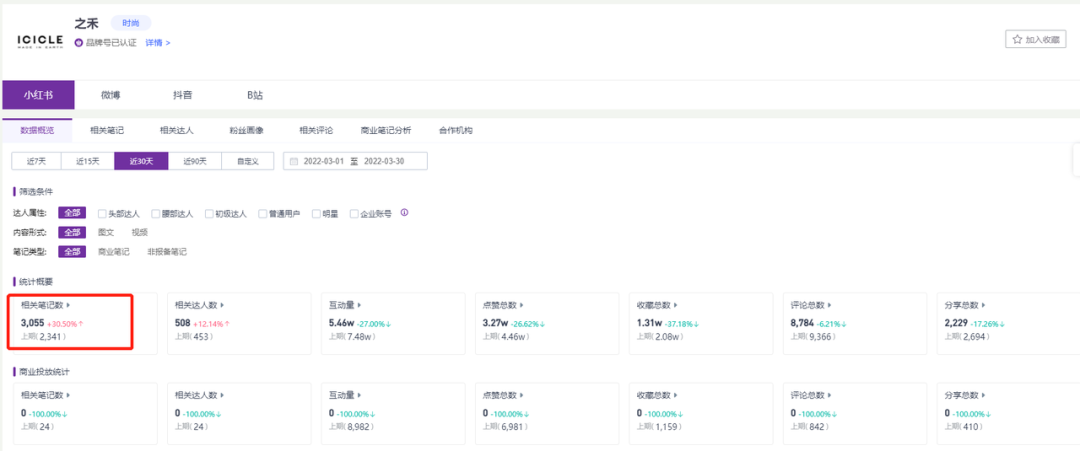
Task: Click the star 加入收藏 button
Action: click(x=1035, y=40)
